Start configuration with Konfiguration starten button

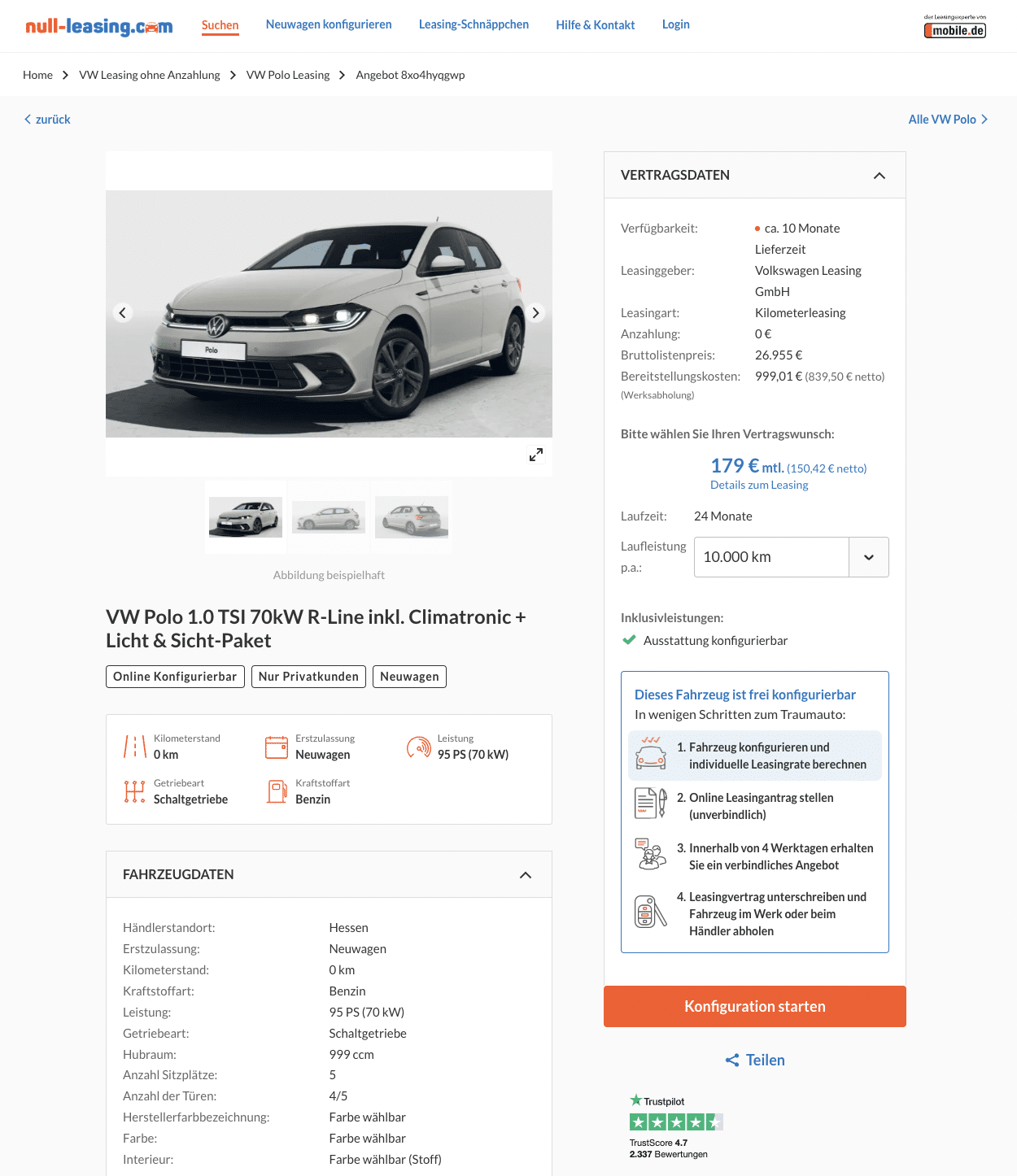click(755, 1007)
